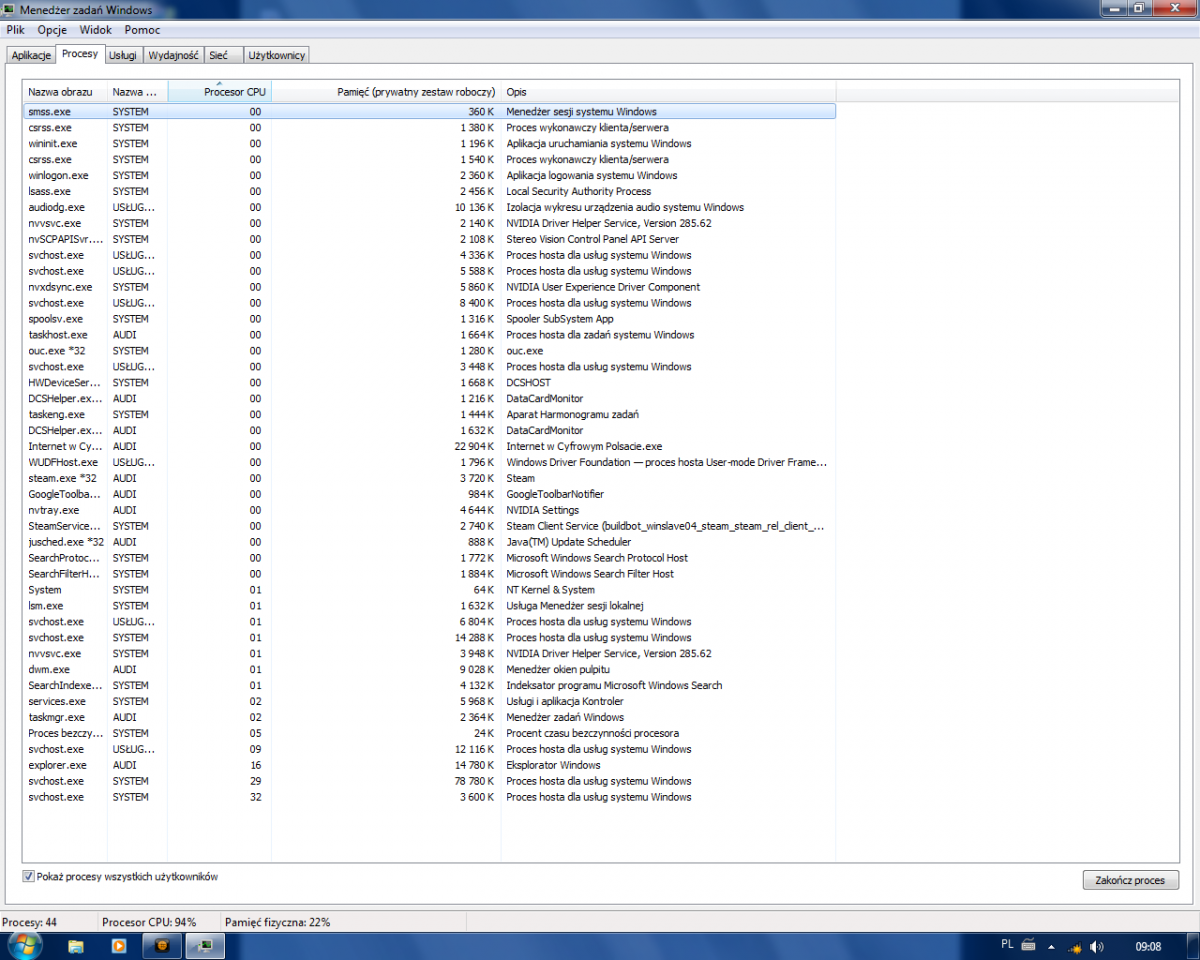
Task: Click the Java(TM) Update Scheduler description
Action: tap(568, 542)
